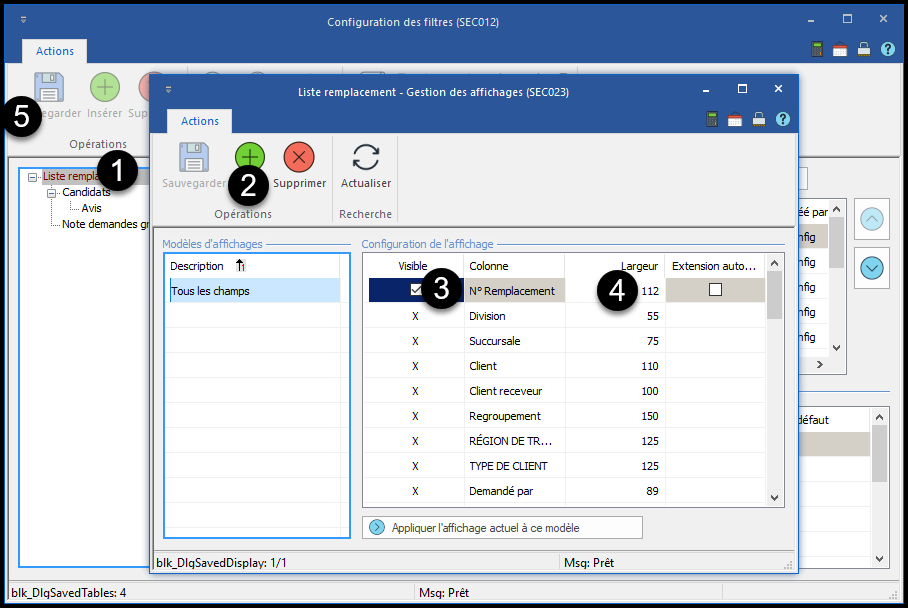Open help icon in the Liste remplacement window
This screenshot has height=608, width=908.
782,119
